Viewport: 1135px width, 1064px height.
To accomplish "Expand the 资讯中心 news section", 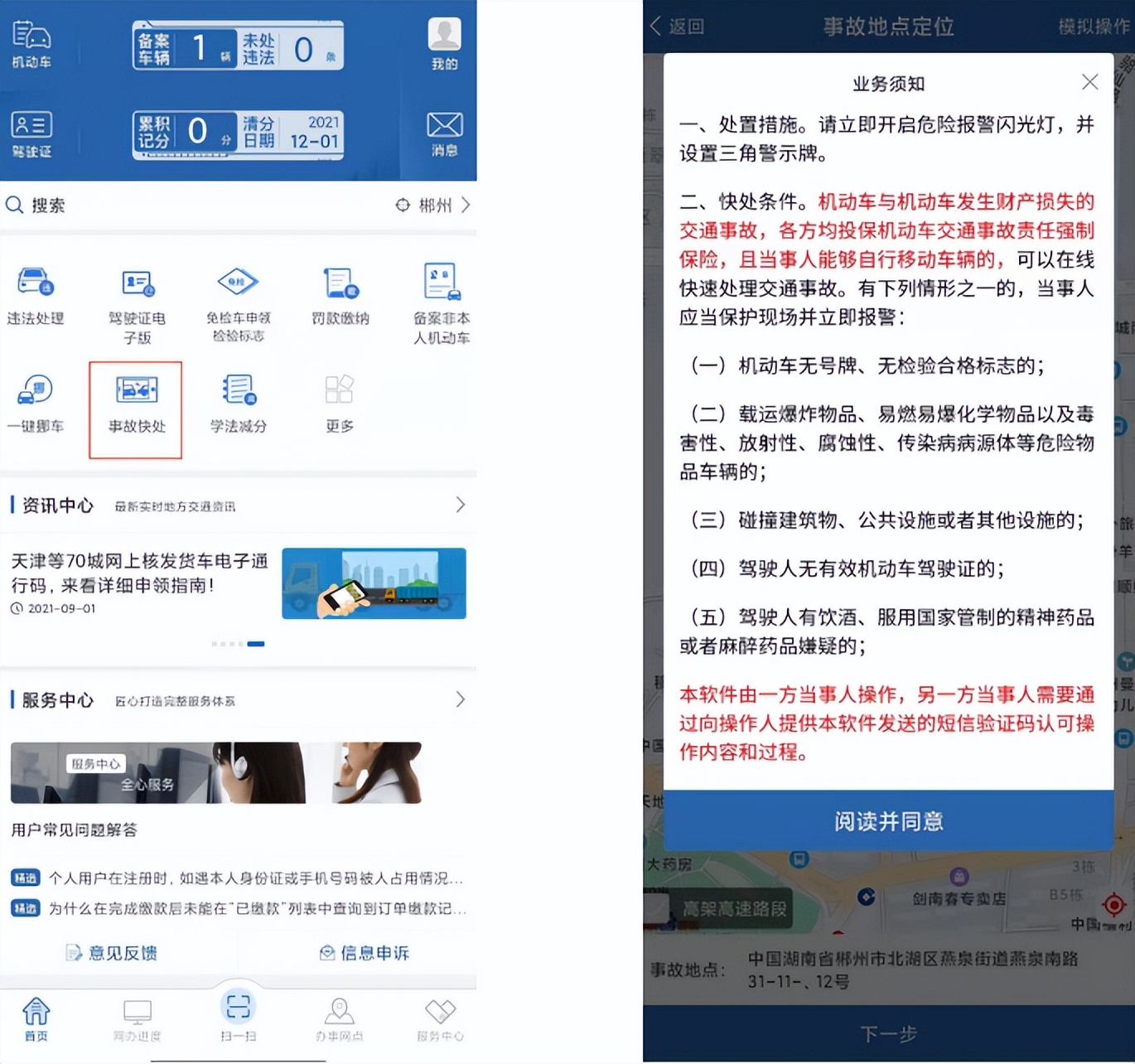I will (461, 505).
